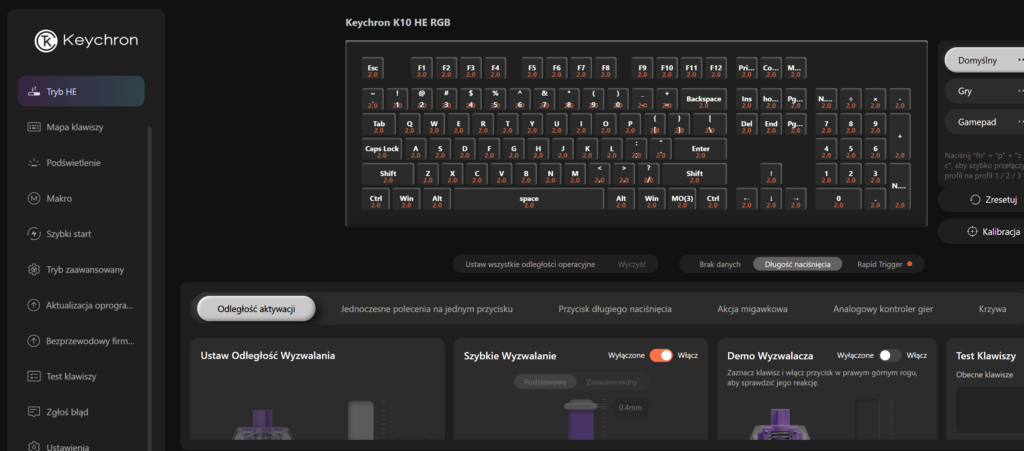Click the Aktualizacja oprogramowania upload icon
The height and width of the screenshot is (451, 1024).
[x=34, y=305]
